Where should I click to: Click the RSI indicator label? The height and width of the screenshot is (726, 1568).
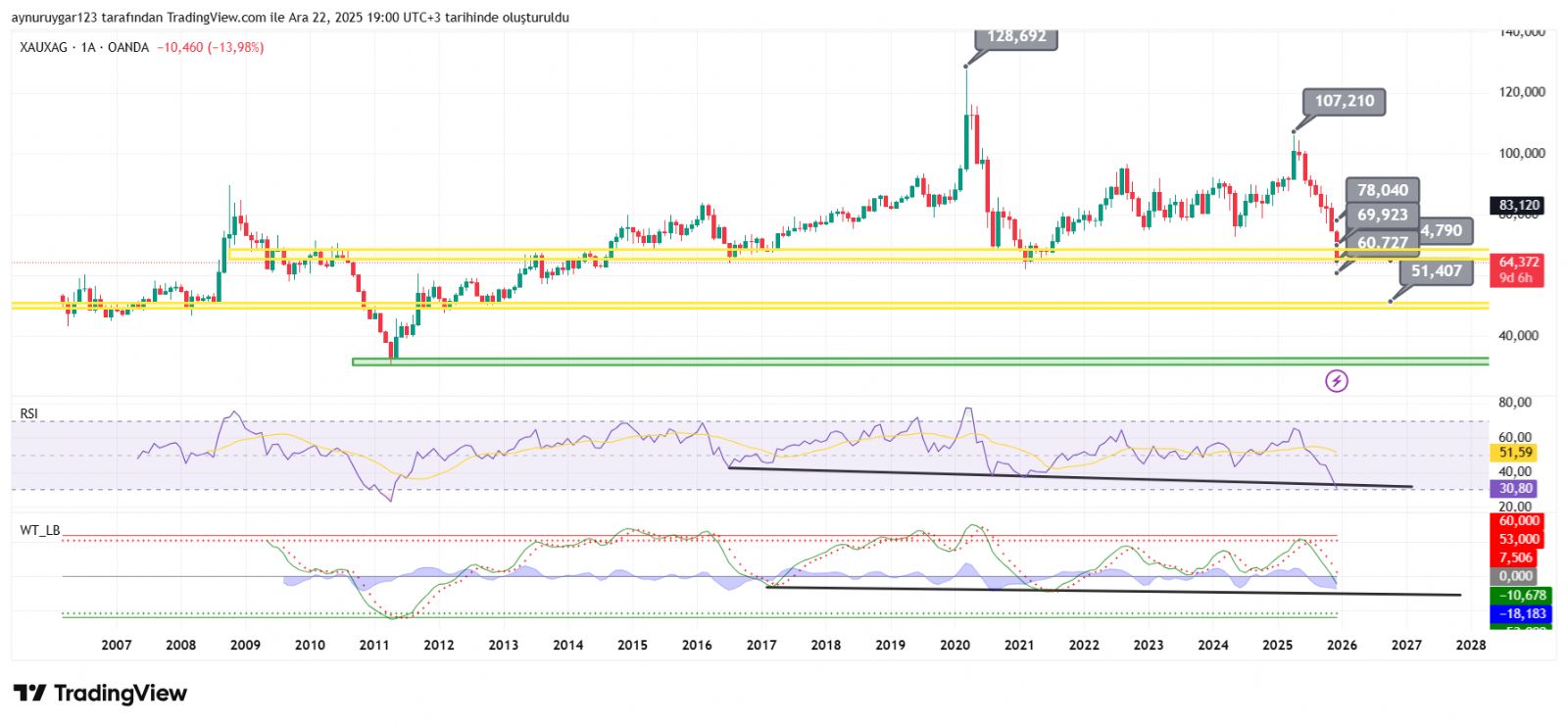[29, 413]
